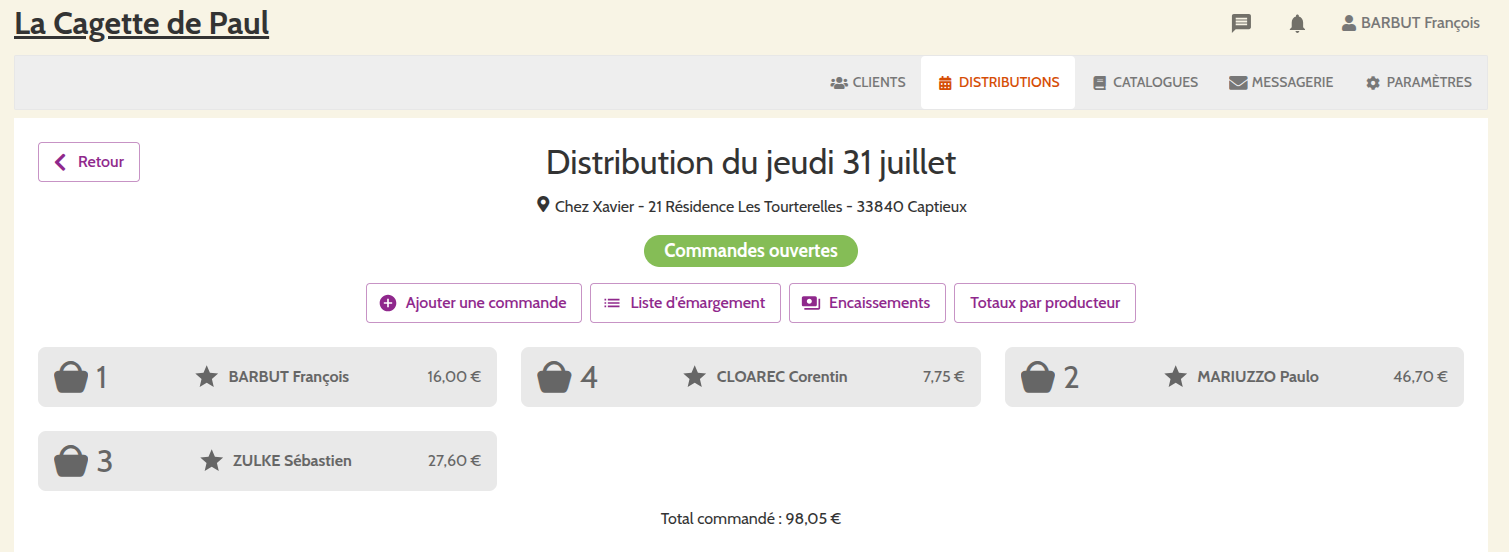Click the basket icon for order 4
1509x552 pixels.
pyautogui.click(x=554, y=378)
